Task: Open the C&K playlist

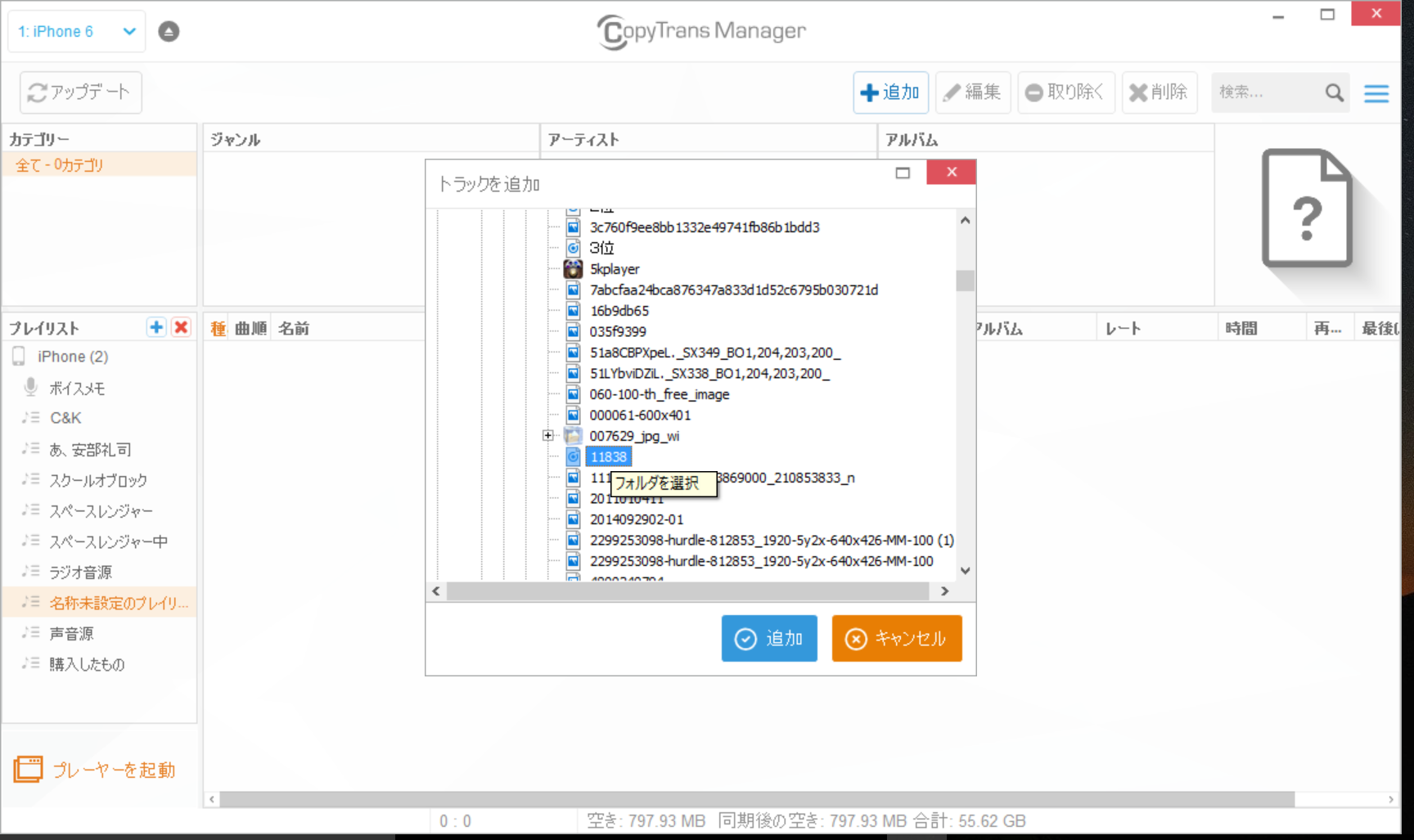Action: [x=65, y=418]
